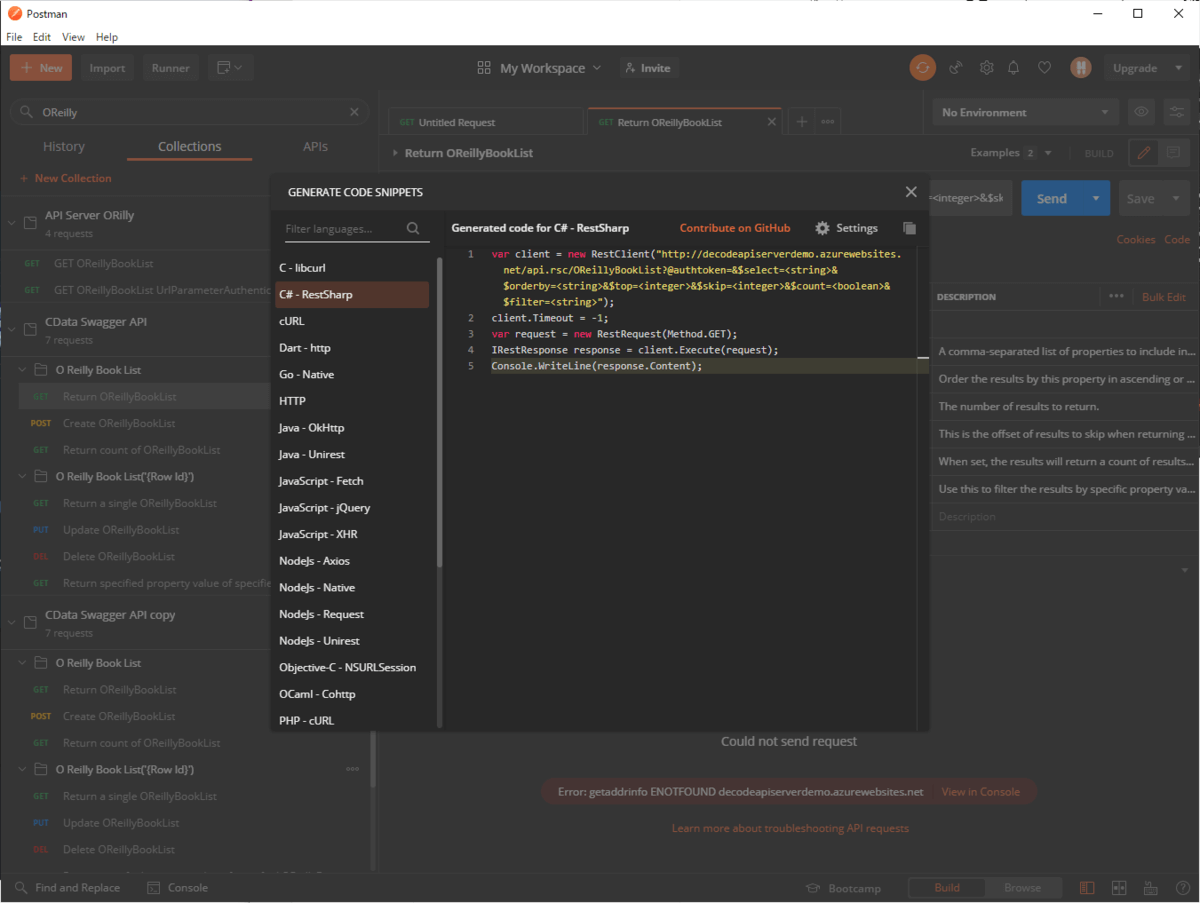This screenshot has height=903, width=1200.
Task: Click the open new window icon
Action: (x=229, y=68)
